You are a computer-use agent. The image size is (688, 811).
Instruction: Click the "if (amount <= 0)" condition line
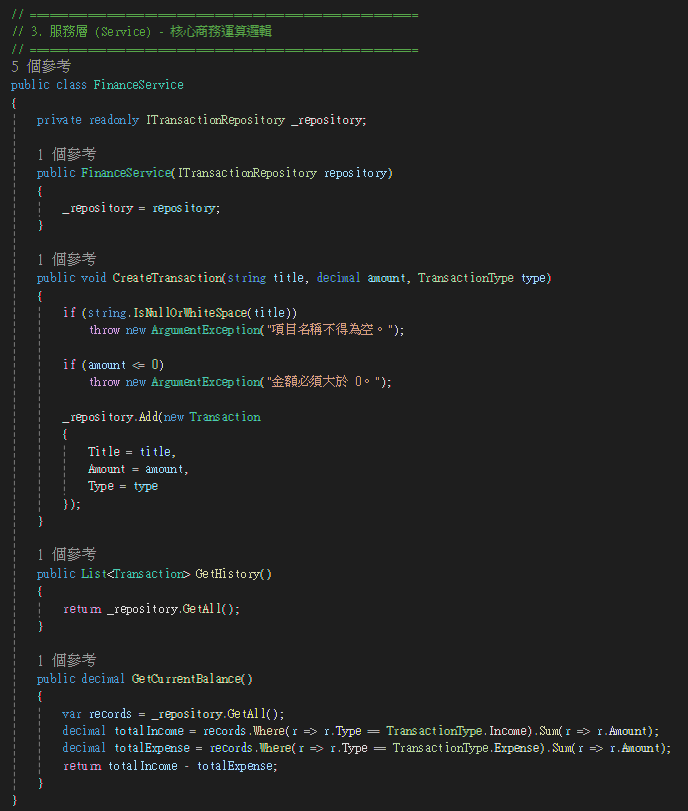113,365
